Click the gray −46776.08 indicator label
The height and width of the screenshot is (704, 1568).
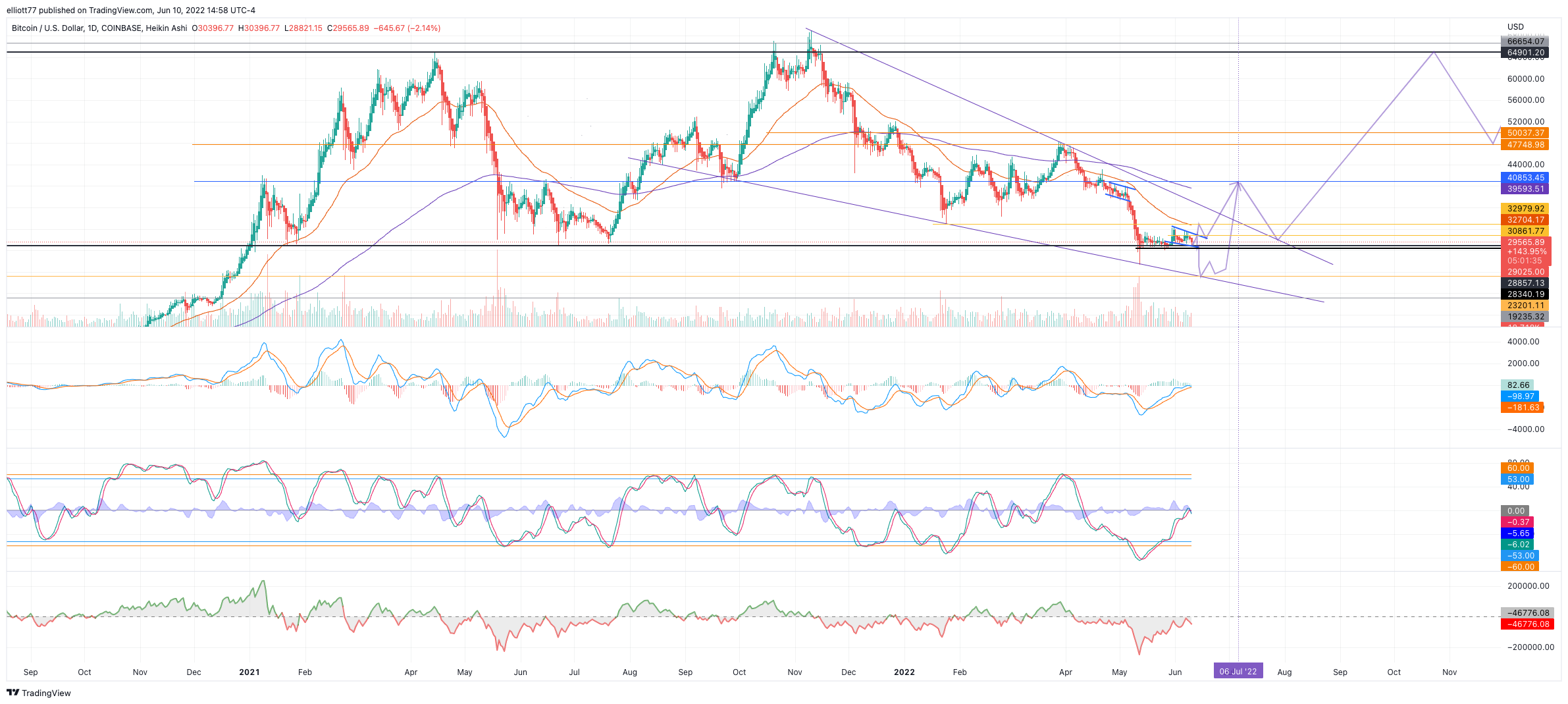(1527, 613)
